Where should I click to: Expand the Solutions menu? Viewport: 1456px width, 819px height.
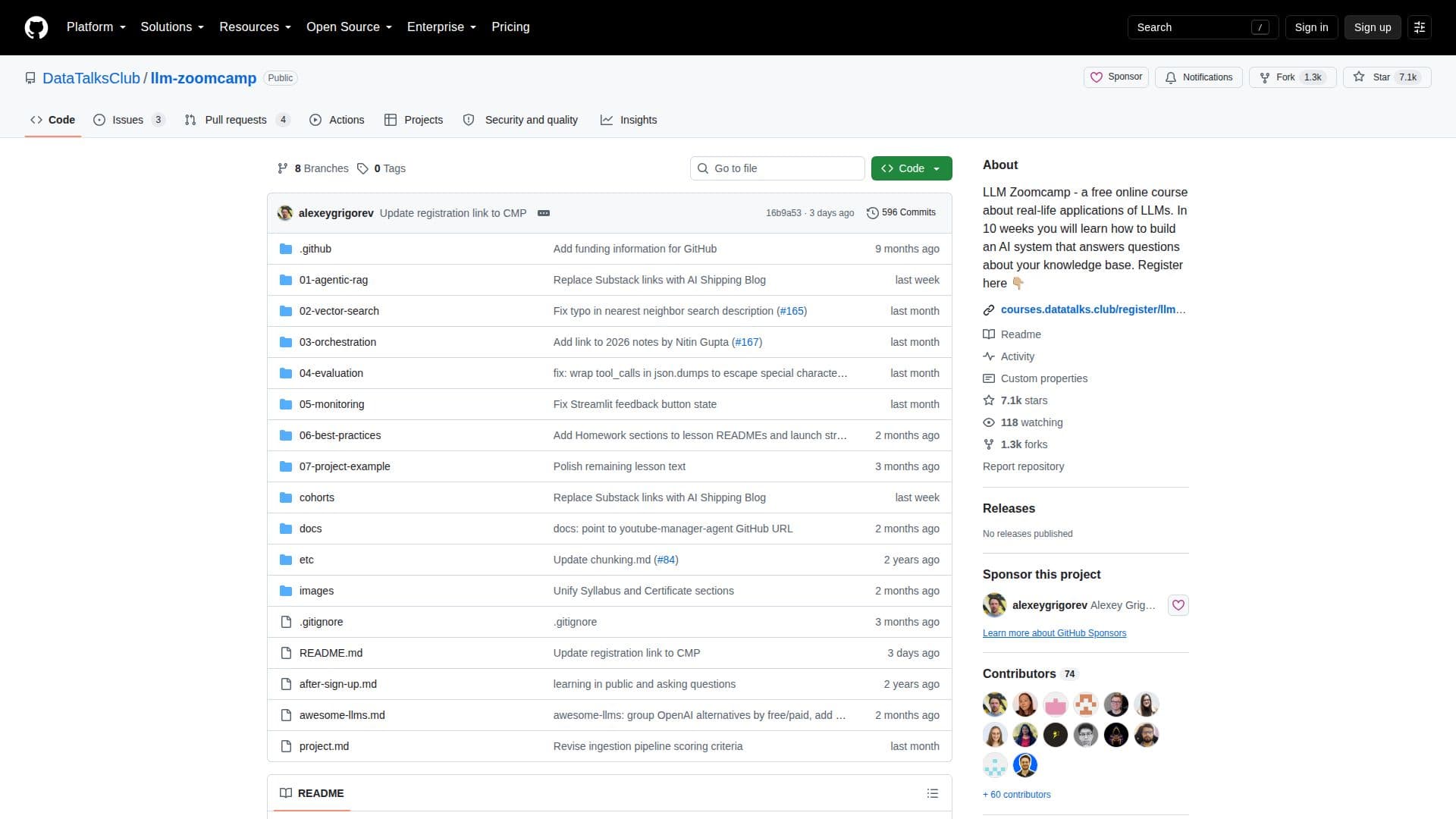pos(172,27)
